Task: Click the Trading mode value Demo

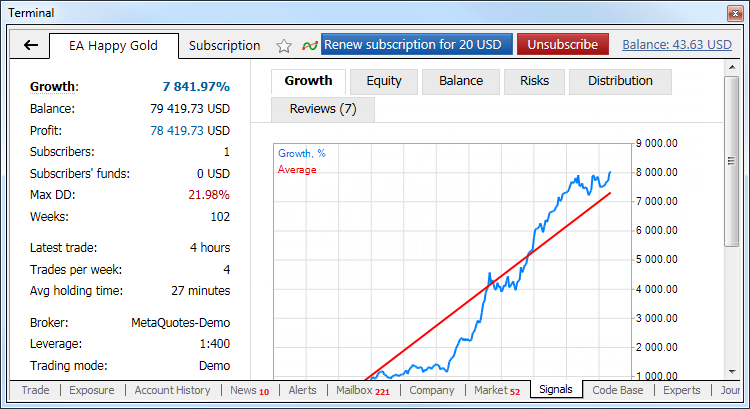Action: (215, 366)
